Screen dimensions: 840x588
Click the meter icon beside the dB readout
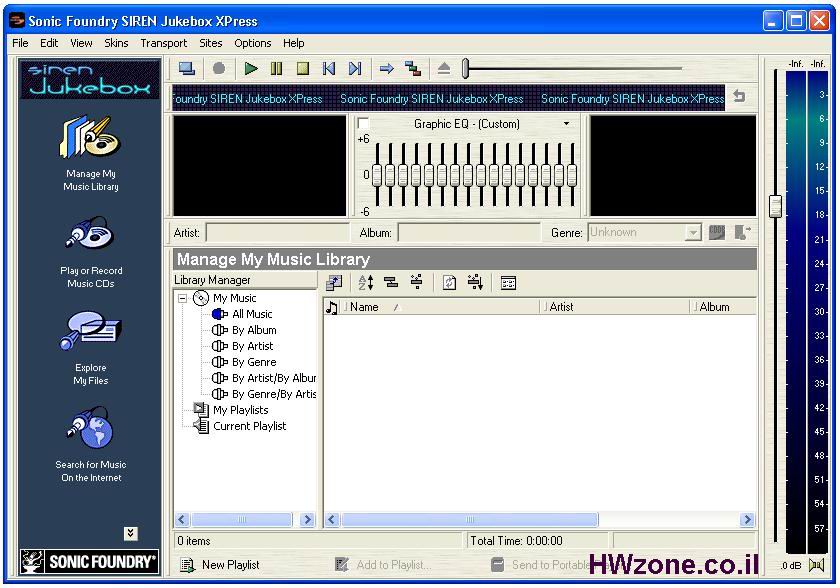click(816, 564)
